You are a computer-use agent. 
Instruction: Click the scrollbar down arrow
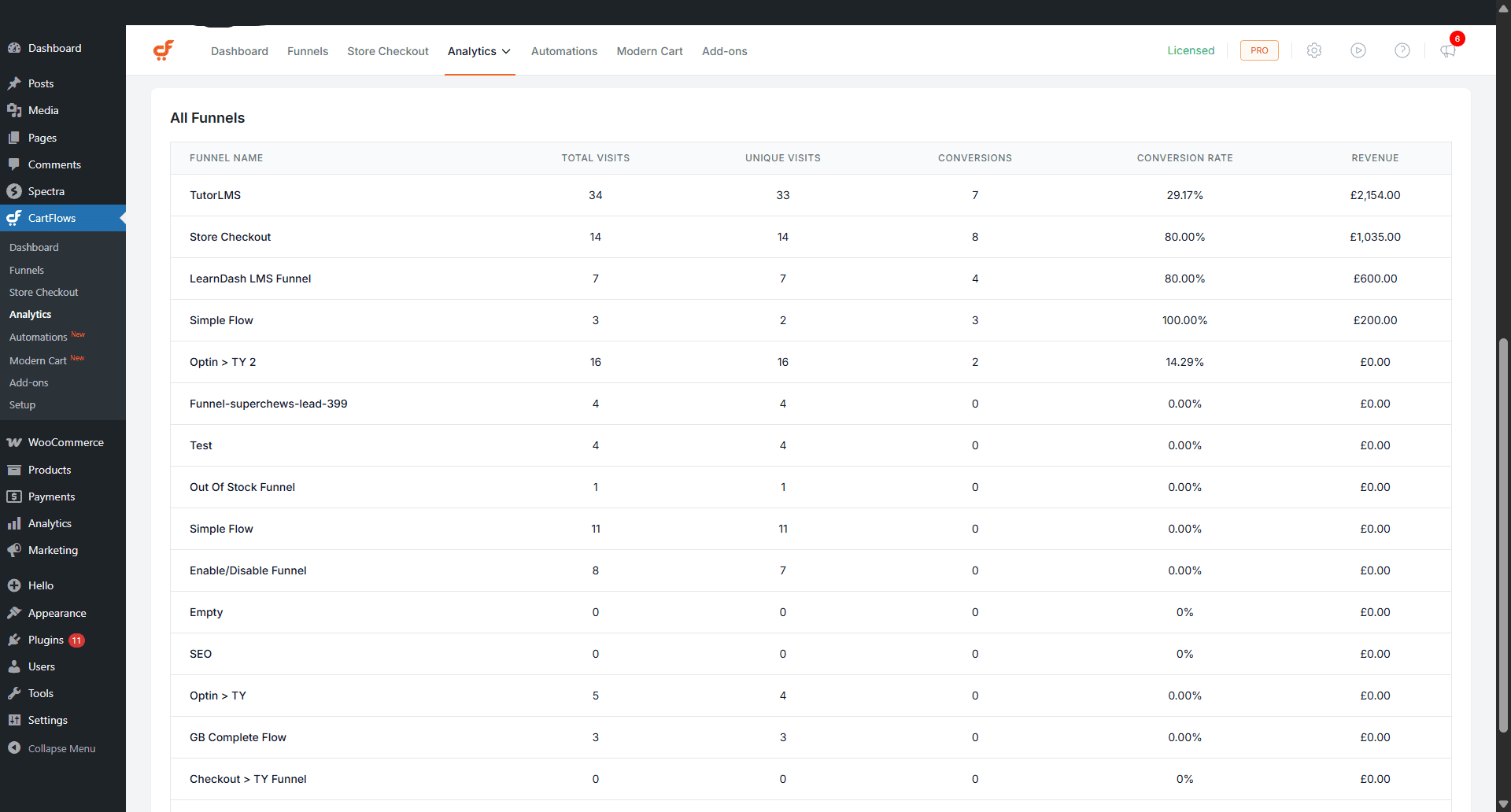tap(1502, 804)
